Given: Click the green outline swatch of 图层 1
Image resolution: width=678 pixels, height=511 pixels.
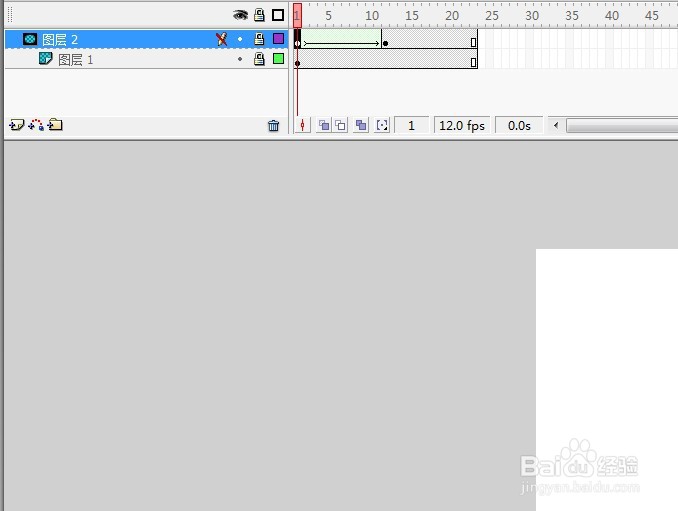Looking at the screenshot, I should (278, 59).
